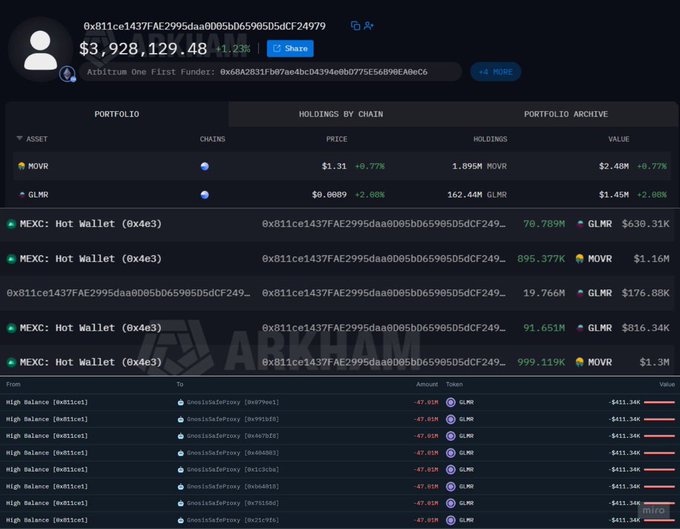Click the chain icon in the GLMR portfolio row
680x529 pixels.
point(205,195)
